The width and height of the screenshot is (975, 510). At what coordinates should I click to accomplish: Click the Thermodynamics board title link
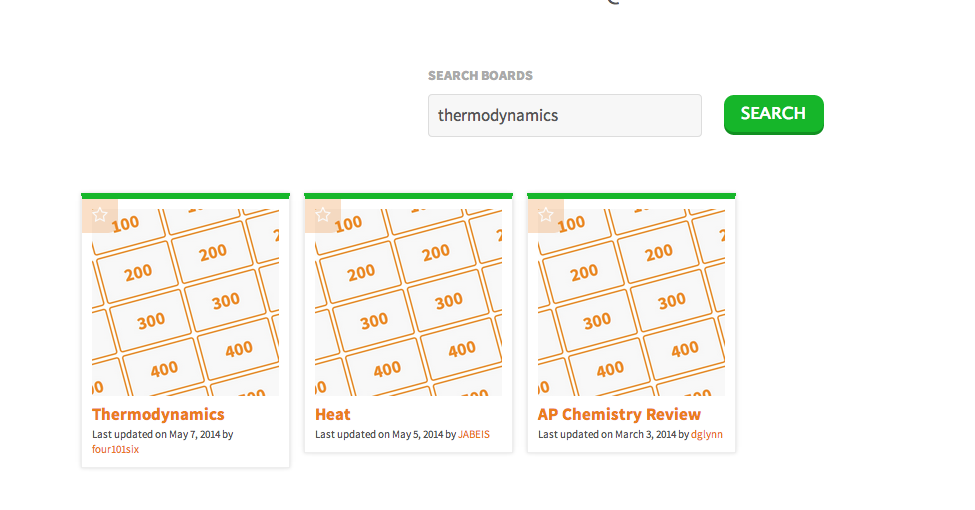click(158, 414)
